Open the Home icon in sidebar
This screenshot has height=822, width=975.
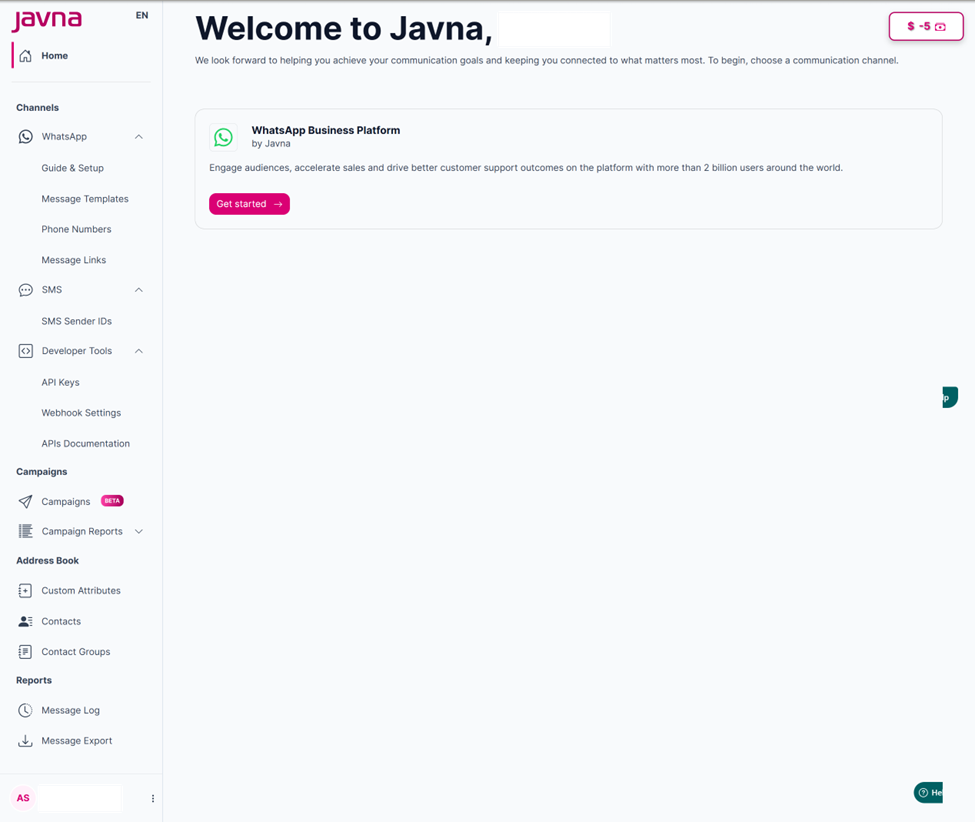(25, 56)
